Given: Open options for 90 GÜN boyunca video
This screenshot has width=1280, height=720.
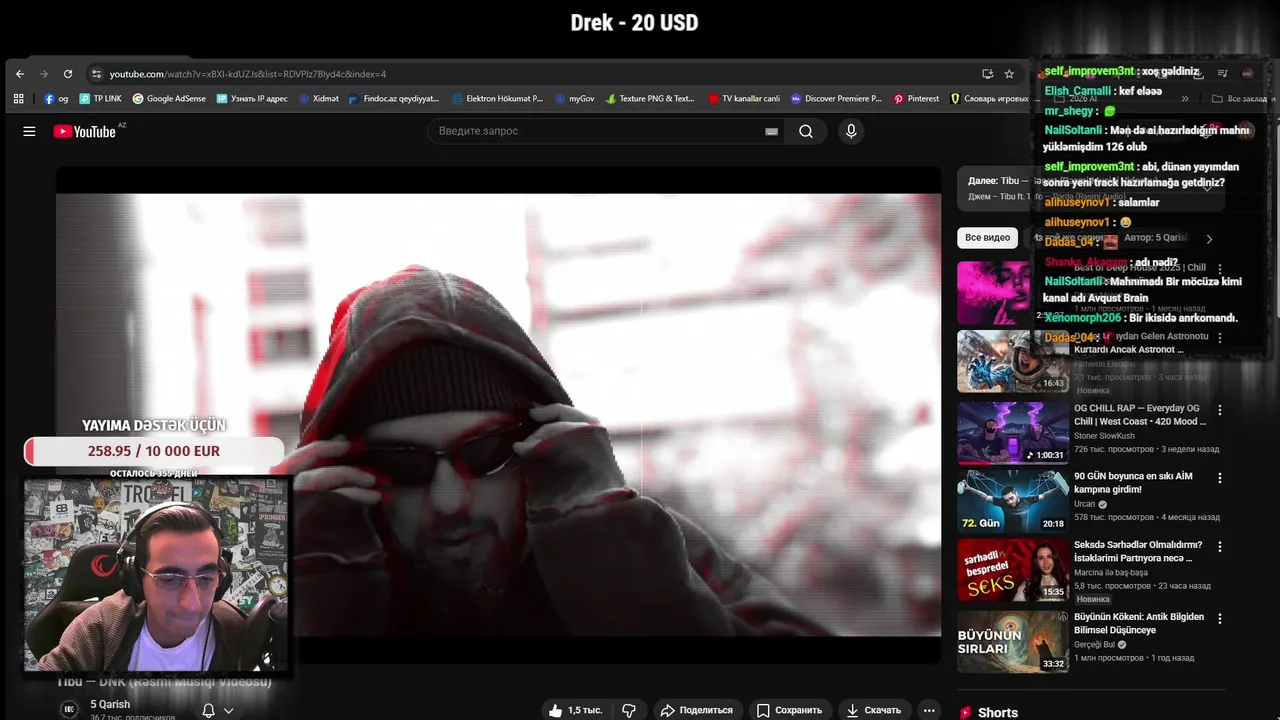Looking at the screenshot, I should (x=1220, y=478).
